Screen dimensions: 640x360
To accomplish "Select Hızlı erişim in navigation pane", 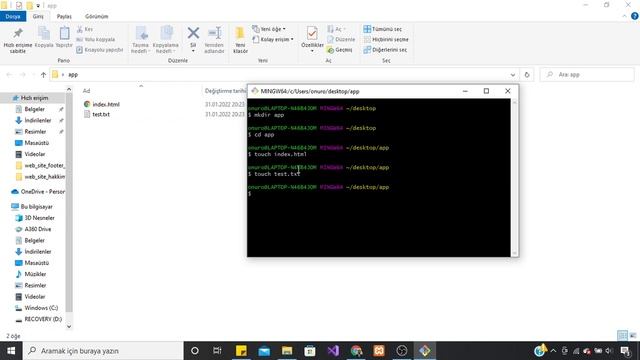I will click(x=34, y=98).
